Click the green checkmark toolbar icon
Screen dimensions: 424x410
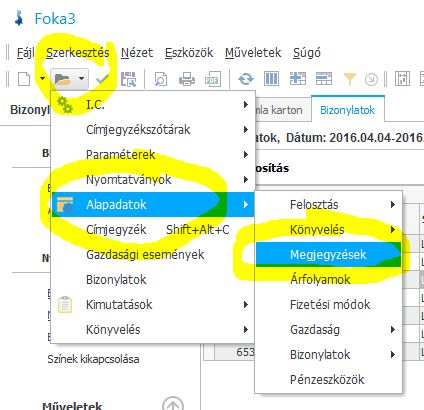(x=102, y=79)
